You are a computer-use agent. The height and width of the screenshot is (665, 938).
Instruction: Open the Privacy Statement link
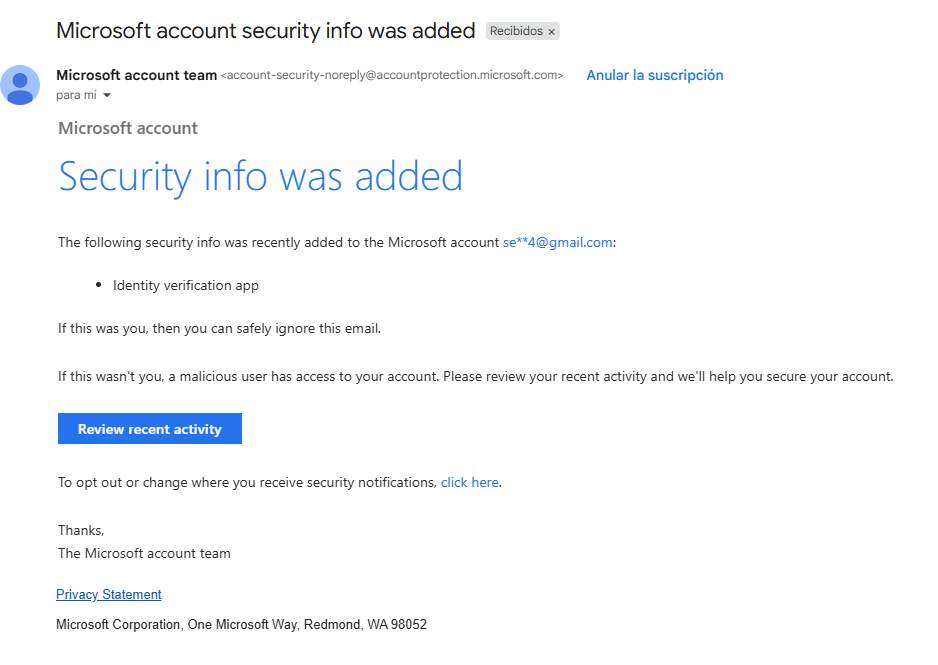pos(109,594)
